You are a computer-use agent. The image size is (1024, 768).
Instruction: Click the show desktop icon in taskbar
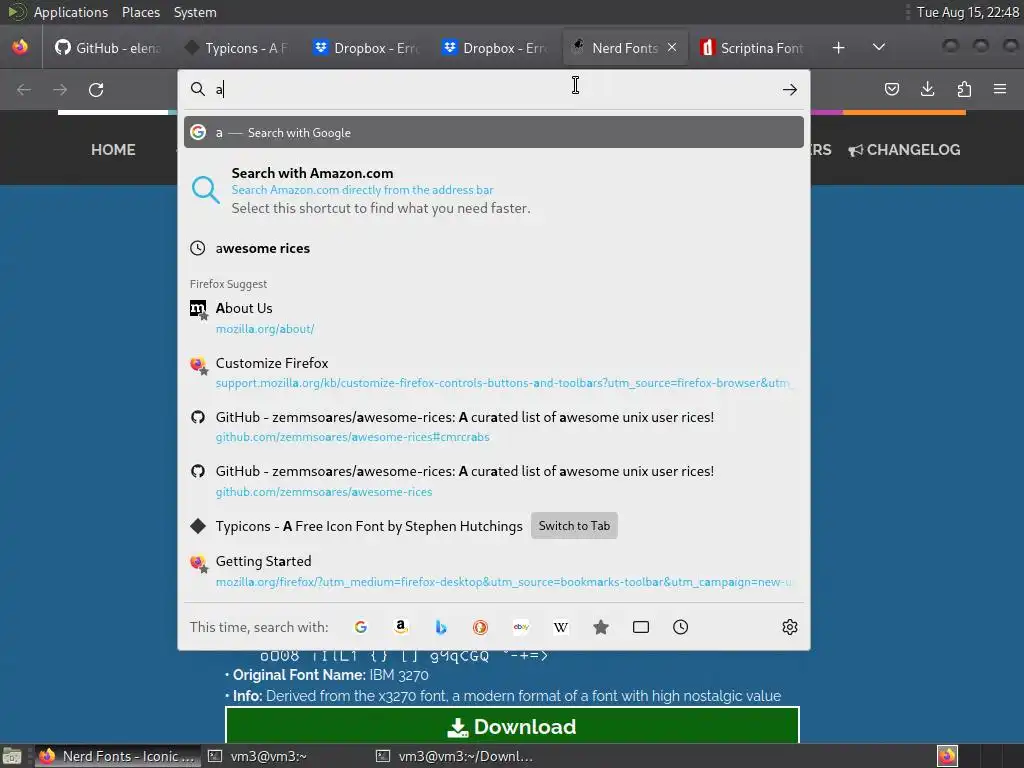(12, 756)
